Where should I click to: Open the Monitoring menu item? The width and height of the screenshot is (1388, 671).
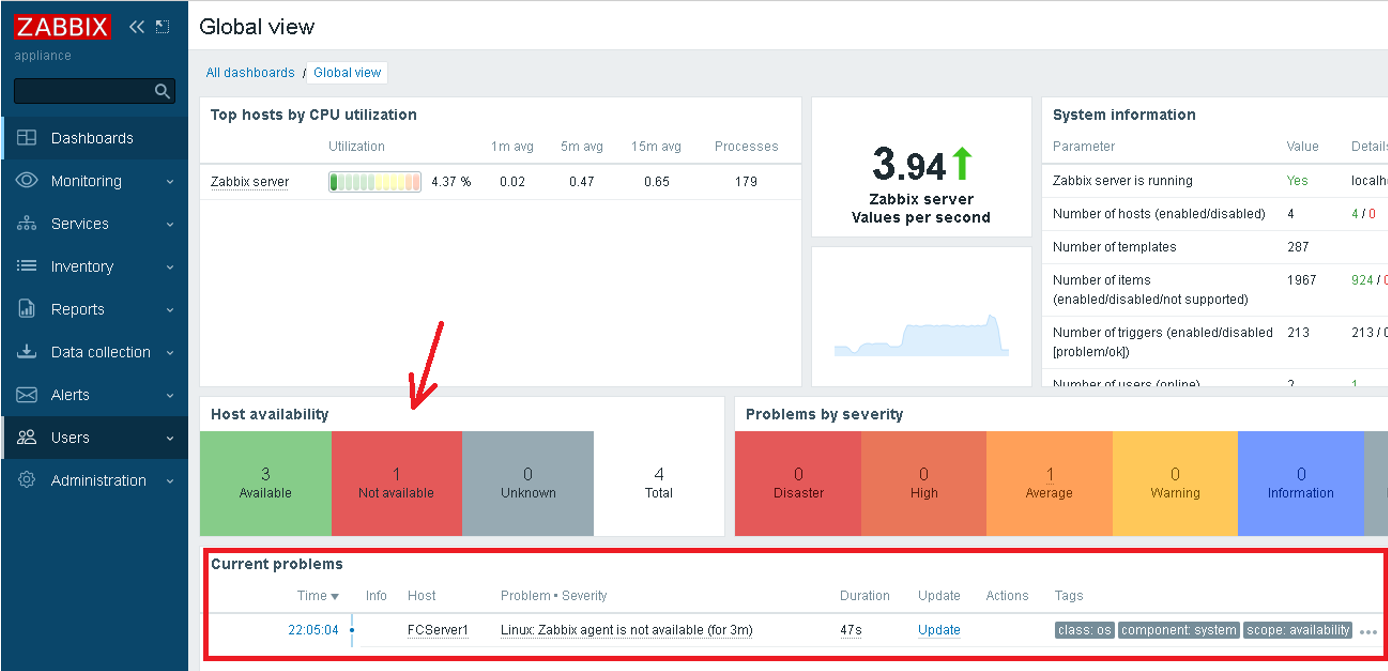[94, 181]
